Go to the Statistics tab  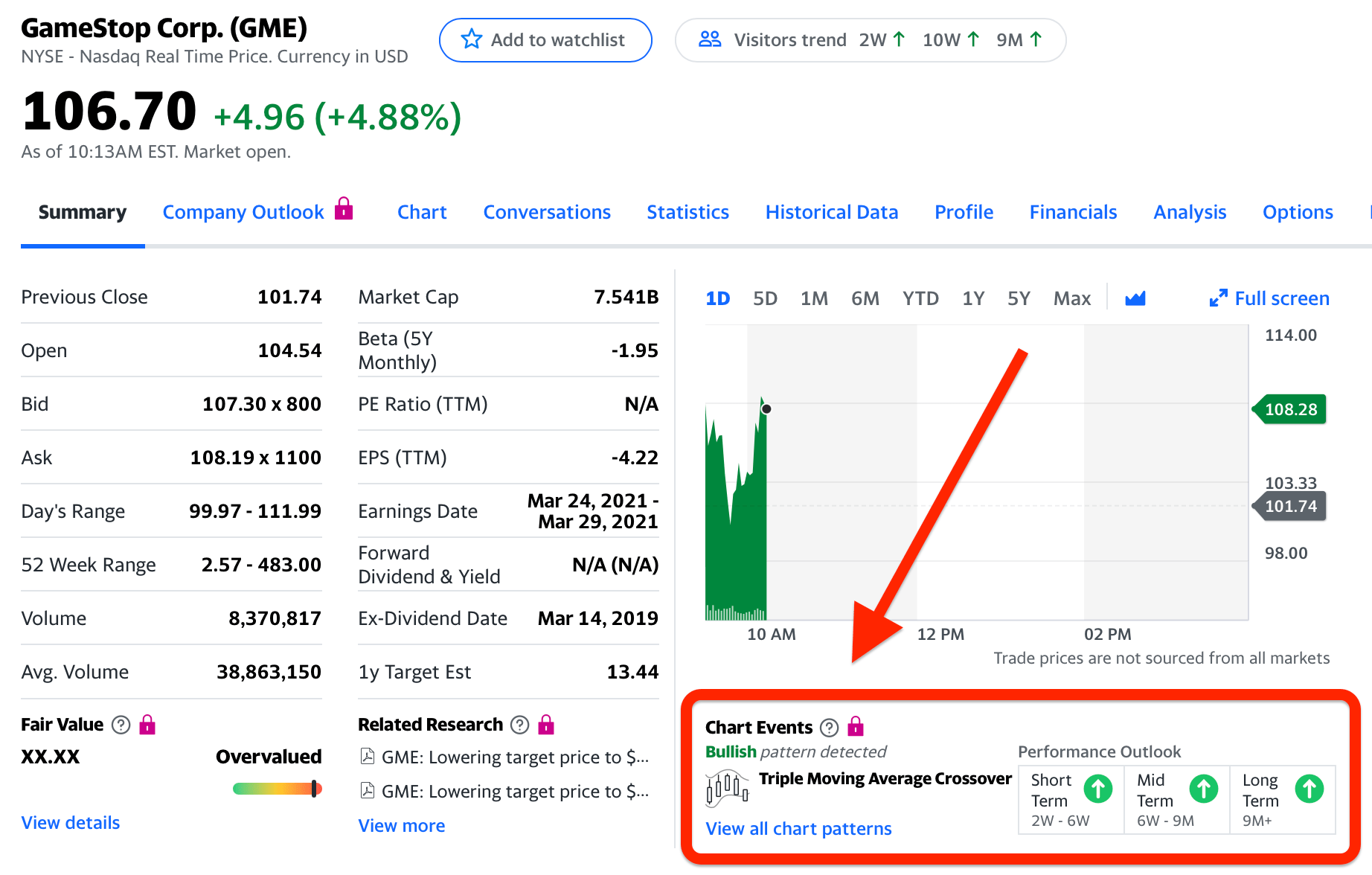pos(687,213)
